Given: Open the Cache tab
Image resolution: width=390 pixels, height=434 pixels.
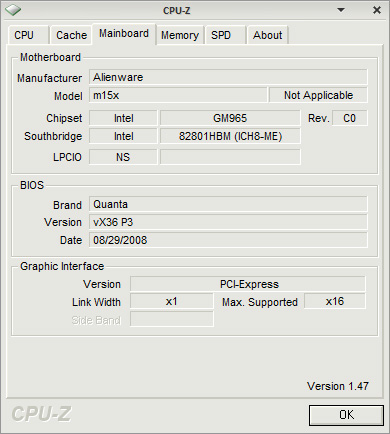Looking at the screenshot, I should click(x=71, y=35).
